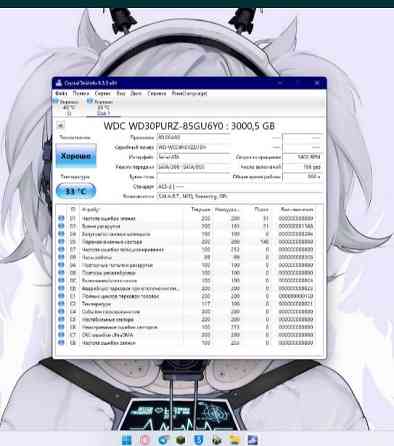Click the Возможности S.M.A.R.T. field
Viewport: 394px width, 446px height.
coord(239,196)
